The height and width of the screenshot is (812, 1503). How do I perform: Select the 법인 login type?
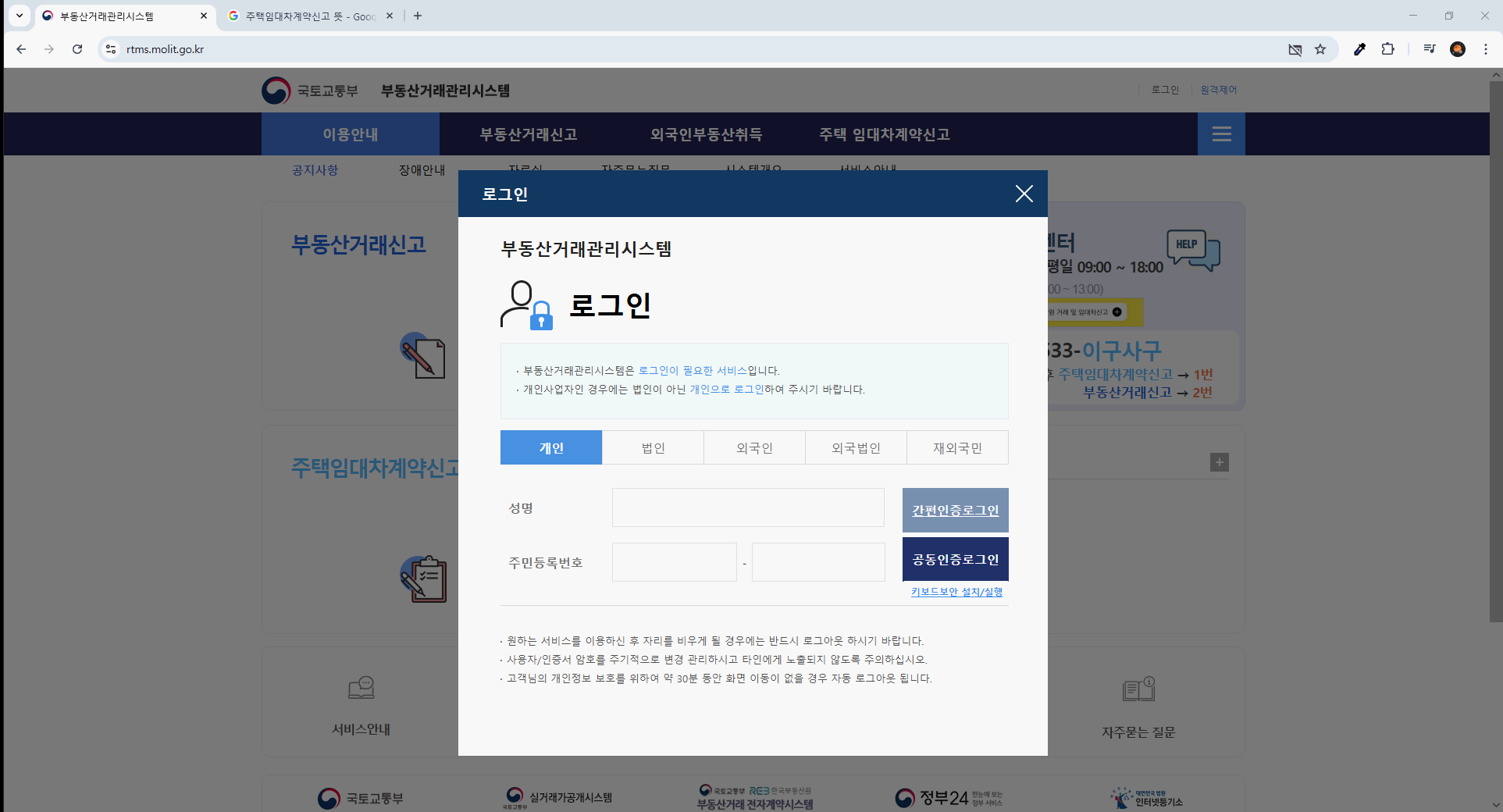[653, 447]
